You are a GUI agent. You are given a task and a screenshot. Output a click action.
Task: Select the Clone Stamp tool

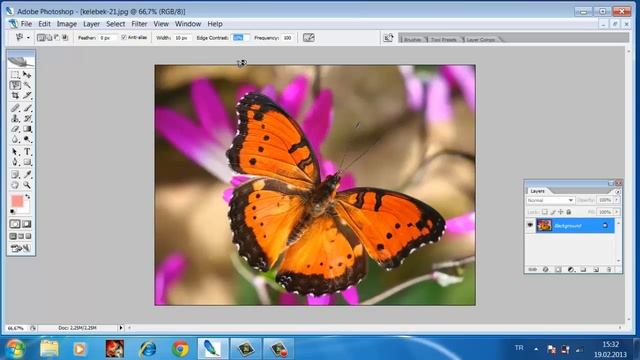(x=15, y=118)
